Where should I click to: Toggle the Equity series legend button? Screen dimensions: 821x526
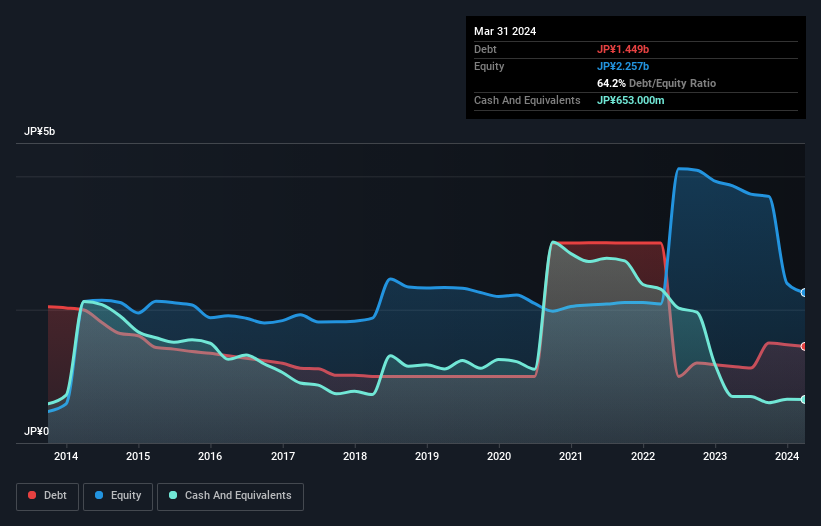pos(118,496)
